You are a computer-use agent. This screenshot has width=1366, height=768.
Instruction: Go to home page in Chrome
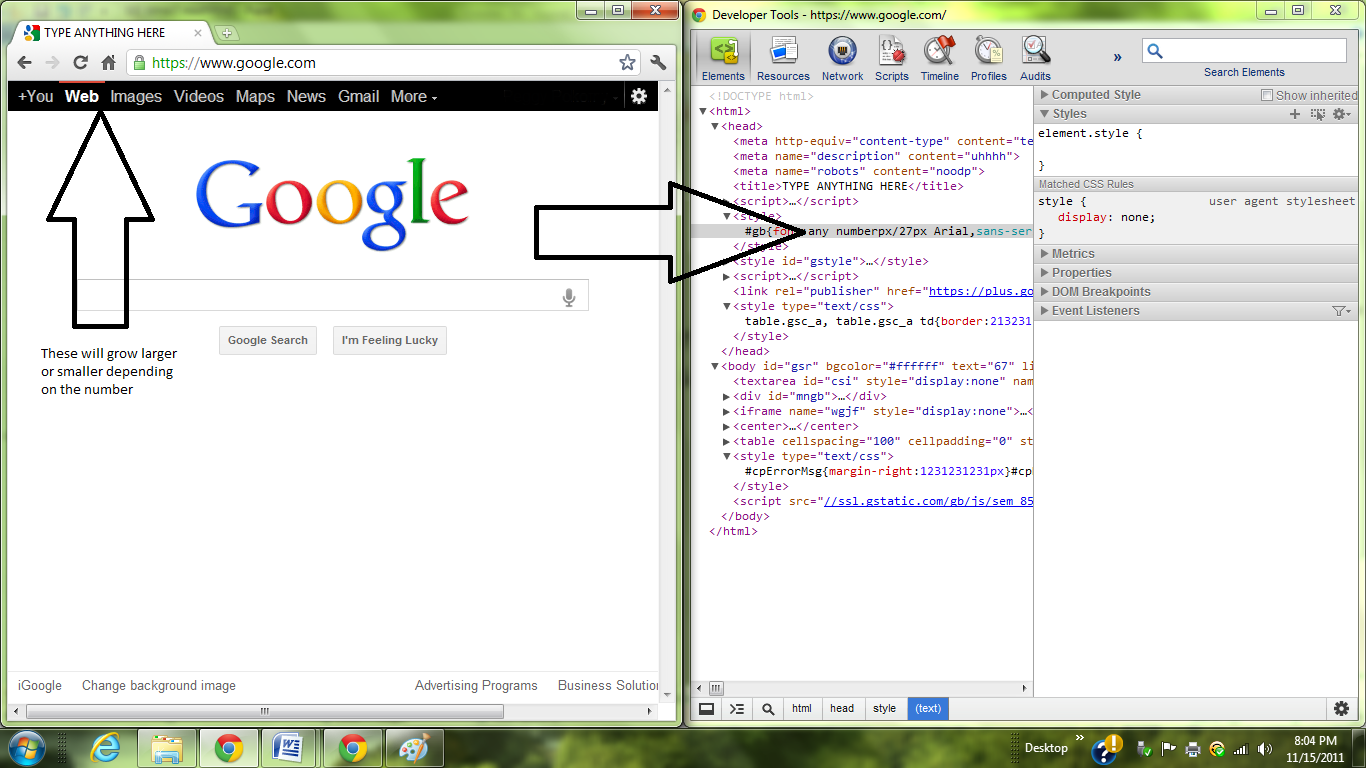point(108,63)
